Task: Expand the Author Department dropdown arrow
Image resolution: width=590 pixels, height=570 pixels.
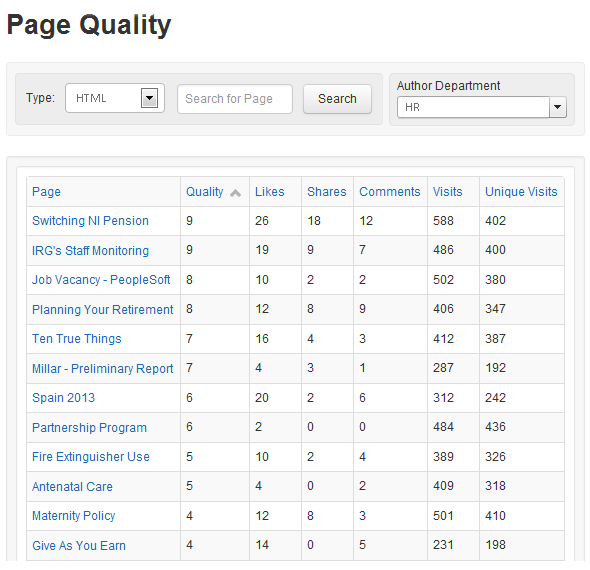Action: [558, 107]
